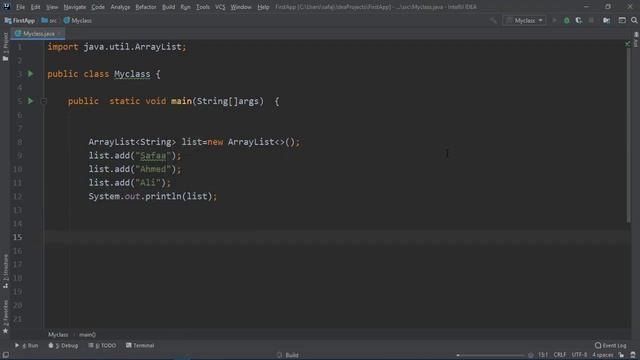Screen dimensions: 640x360
Task: Open the Terminal tool window
Action: point(140,345)
